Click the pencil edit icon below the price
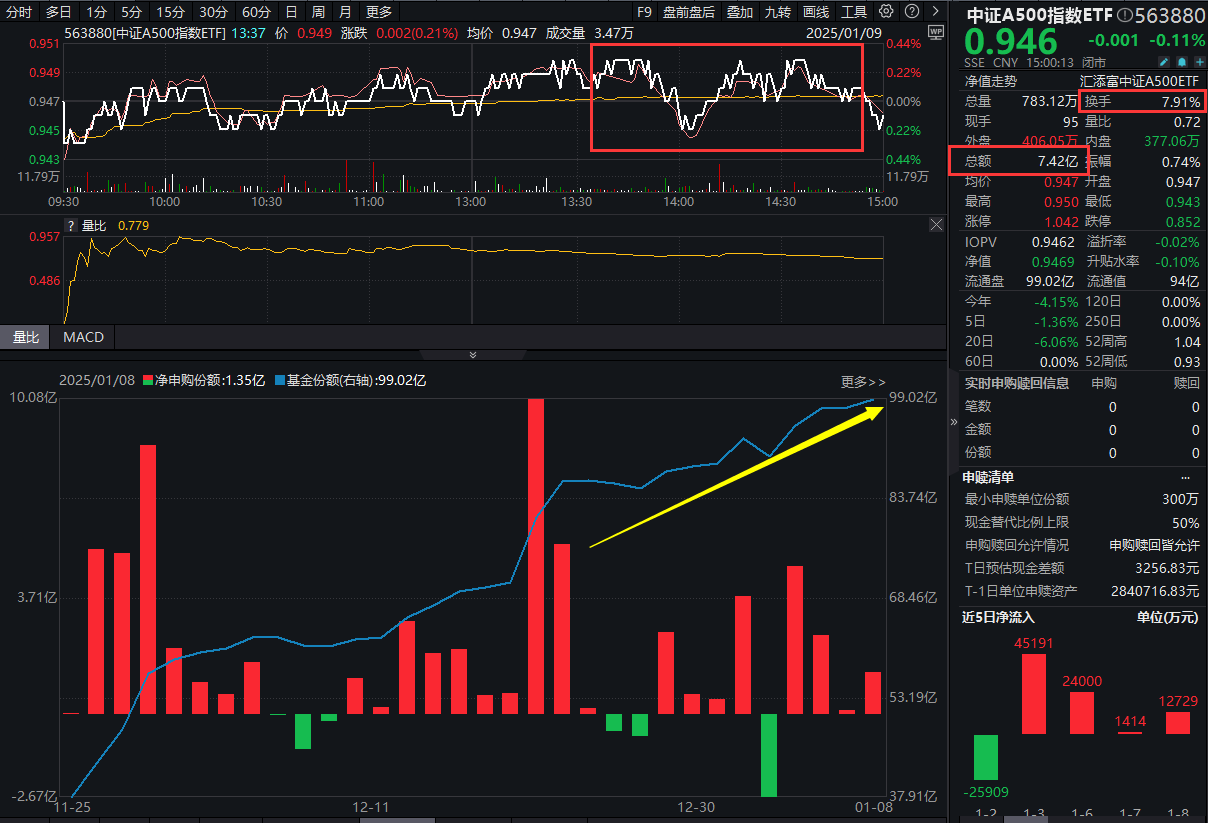The width and height of the screenshot is (1208, 823). point(1162,61)
